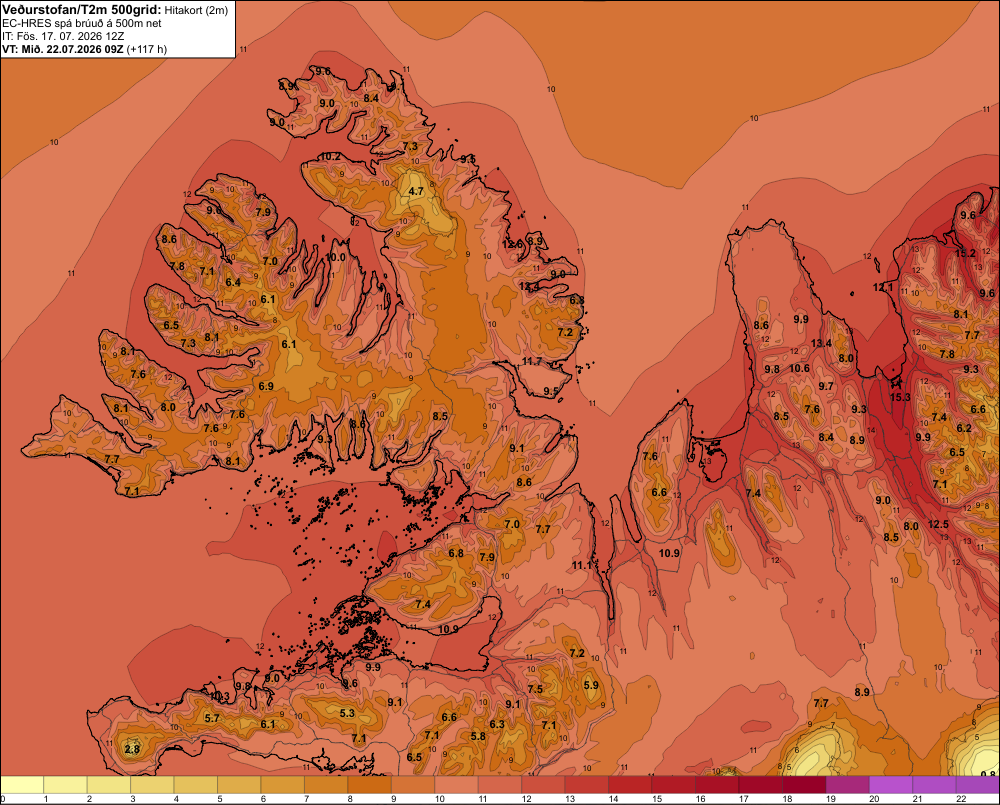The image size is (1000, 805).
Task: Click the 5.9 temperature value
Action: click(591, 685)
